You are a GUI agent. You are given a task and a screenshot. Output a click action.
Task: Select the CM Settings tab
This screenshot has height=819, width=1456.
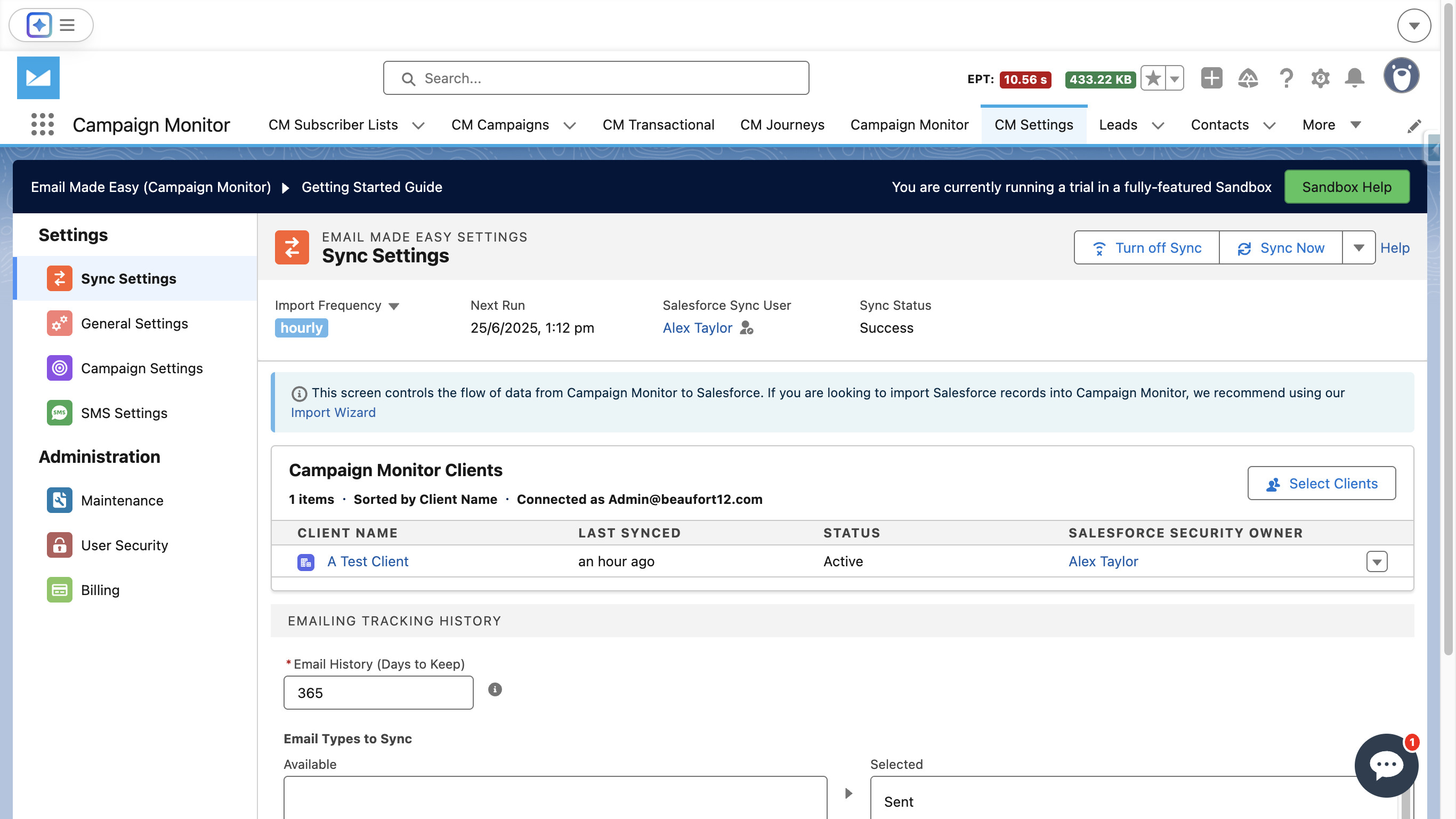[x=1033, y=124]
